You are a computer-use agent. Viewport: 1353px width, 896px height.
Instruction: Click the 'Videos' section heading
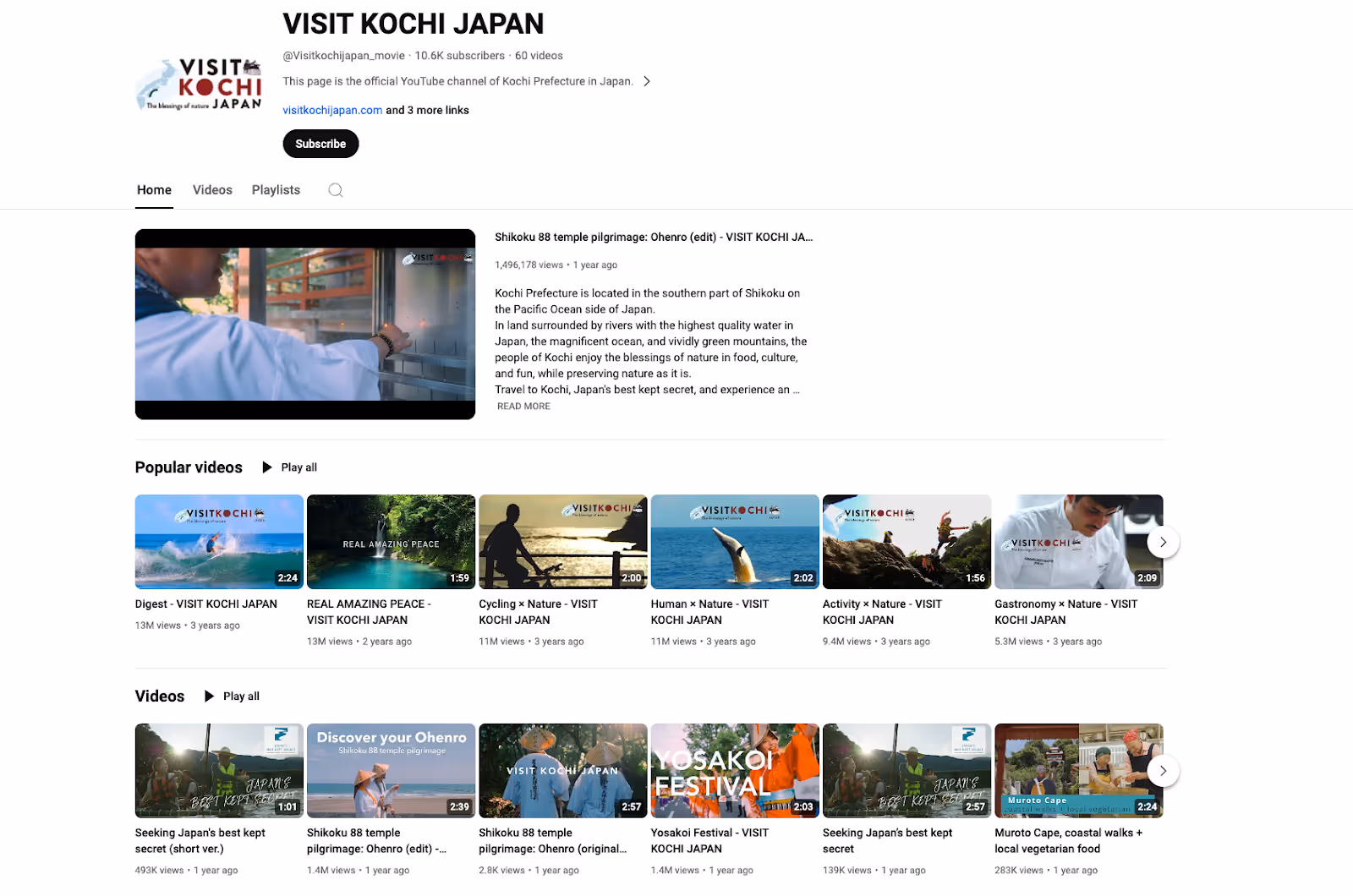pyautogui.click(x=160, y=697)
